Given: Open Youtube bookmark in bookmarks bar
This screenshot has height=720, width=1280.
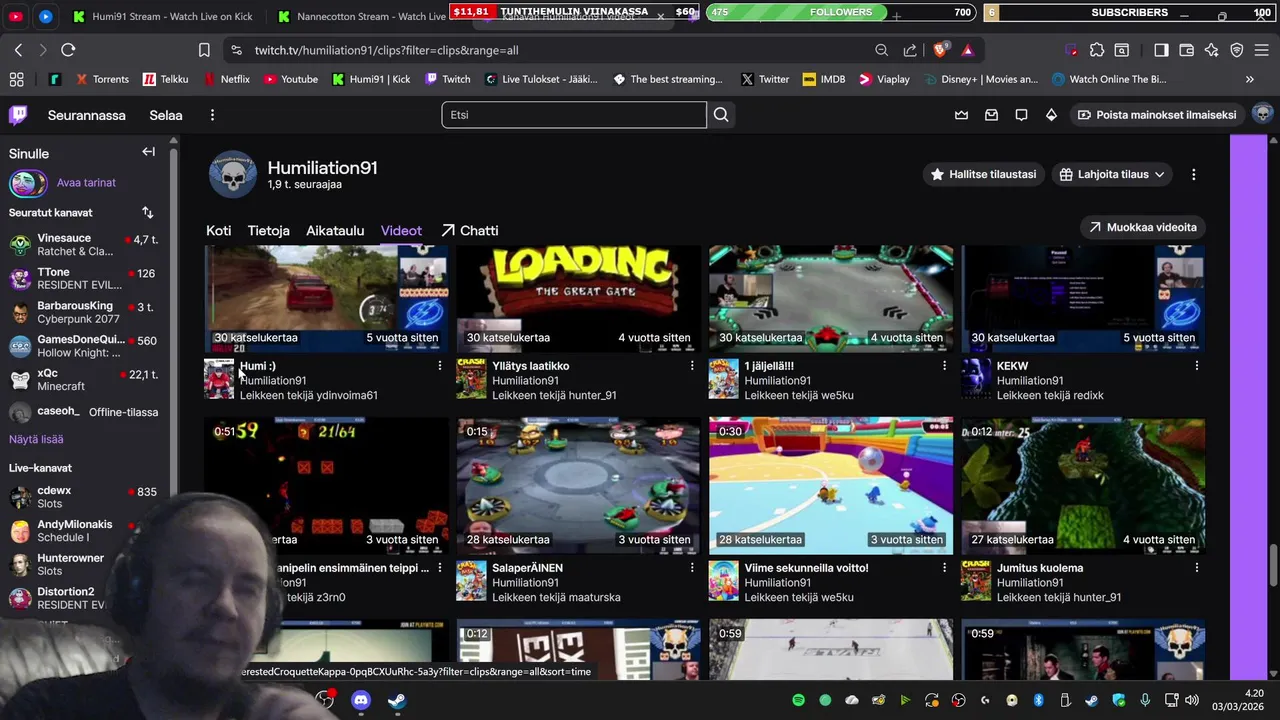Looking at the screenshot, I should (x=290, y=79).
